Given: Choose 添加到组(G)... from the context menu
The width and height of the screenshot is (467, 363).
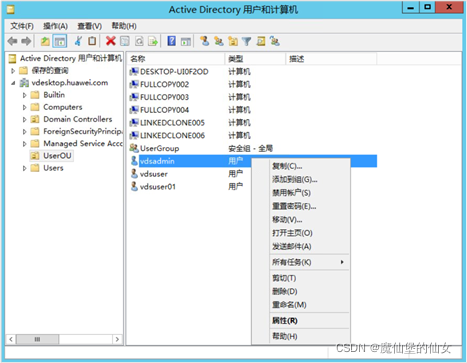Looking at the screenshot, I should tap(301, 179).
